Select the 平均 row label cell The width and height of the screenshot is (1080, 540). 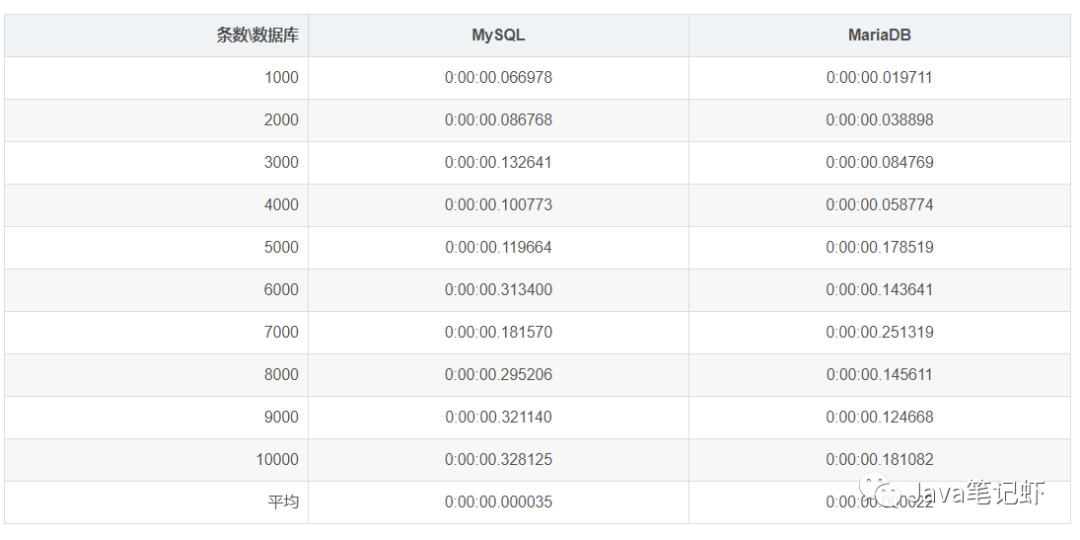tap(283, 502)
